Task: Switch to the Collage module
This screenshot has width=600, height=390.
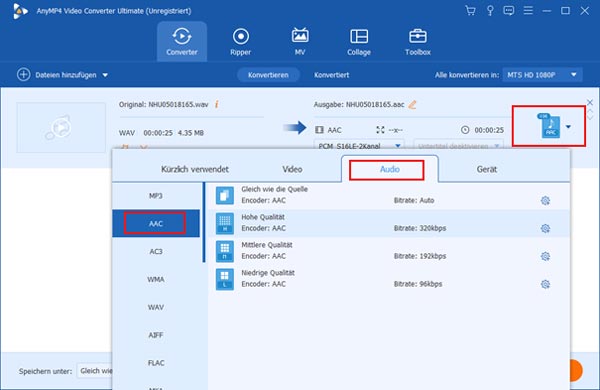Action: 359,42
